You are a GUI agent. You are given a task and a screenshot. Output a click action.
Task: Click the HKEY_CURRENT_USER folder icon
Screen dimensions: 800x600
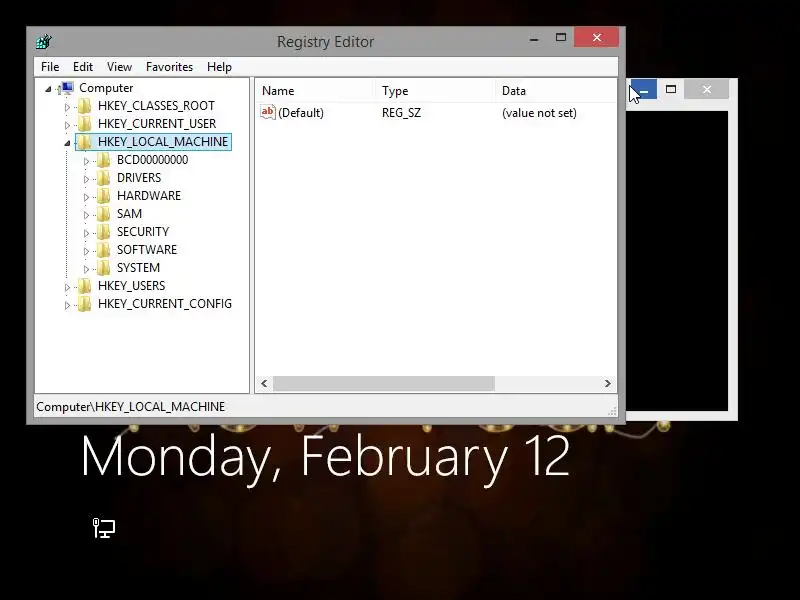point(85,124)
